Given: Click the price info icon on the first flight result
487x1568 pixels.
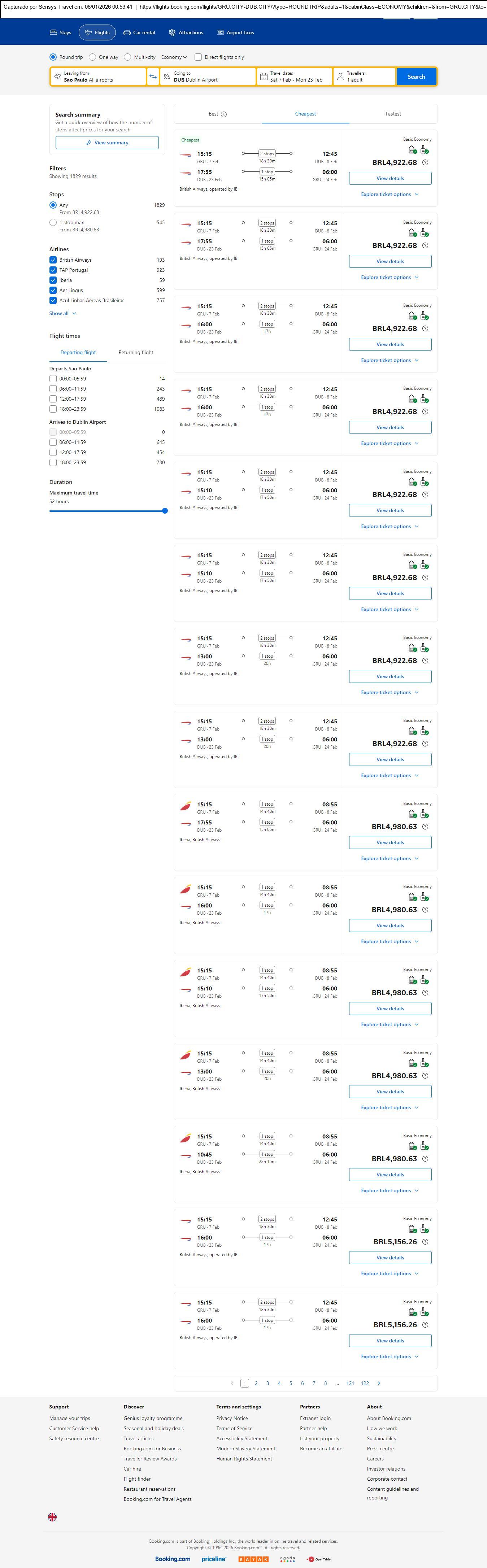Looking at the screenshot, I should 425,162.
